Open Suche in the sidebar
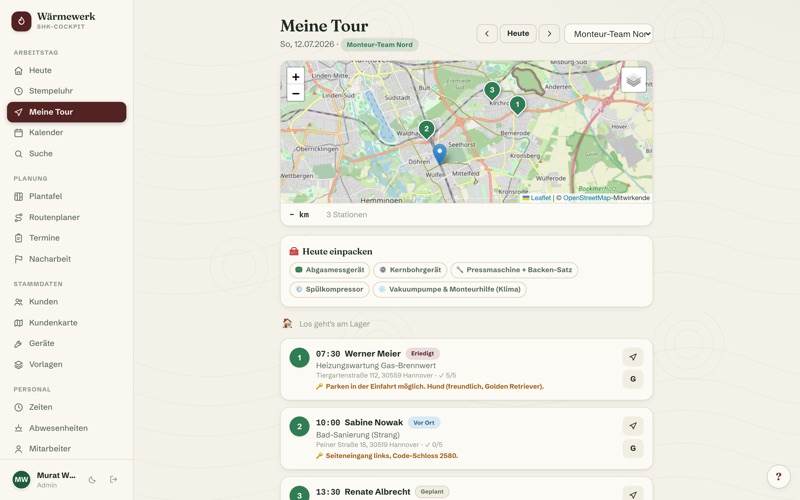Image resolution: width=800 pixels, height=500 pixels. pos(66,154)
